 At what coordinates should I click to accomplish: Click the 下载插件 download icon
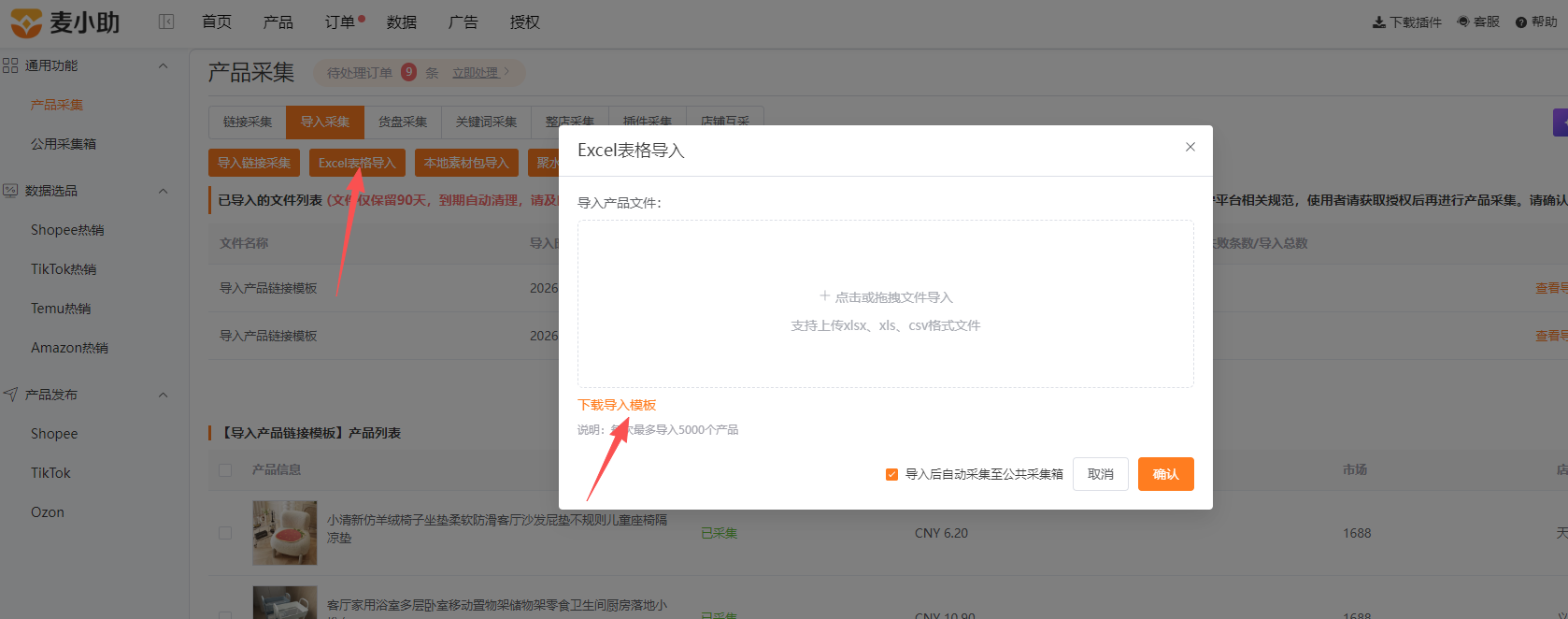[1378, 22]
